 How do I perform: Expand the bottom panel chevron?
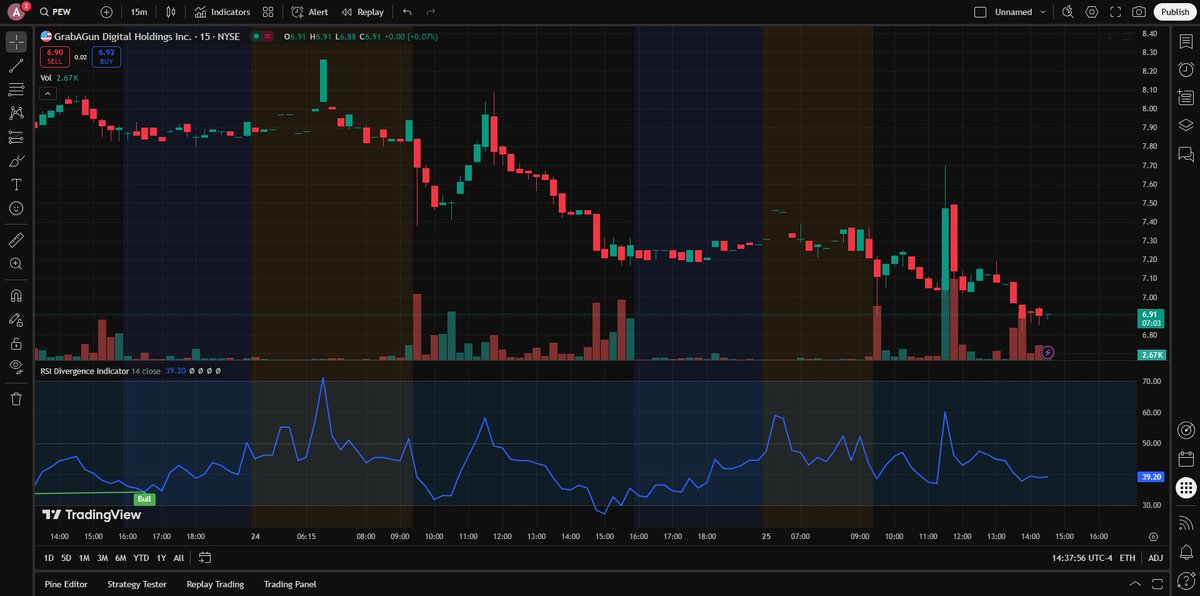[1134, 584]
